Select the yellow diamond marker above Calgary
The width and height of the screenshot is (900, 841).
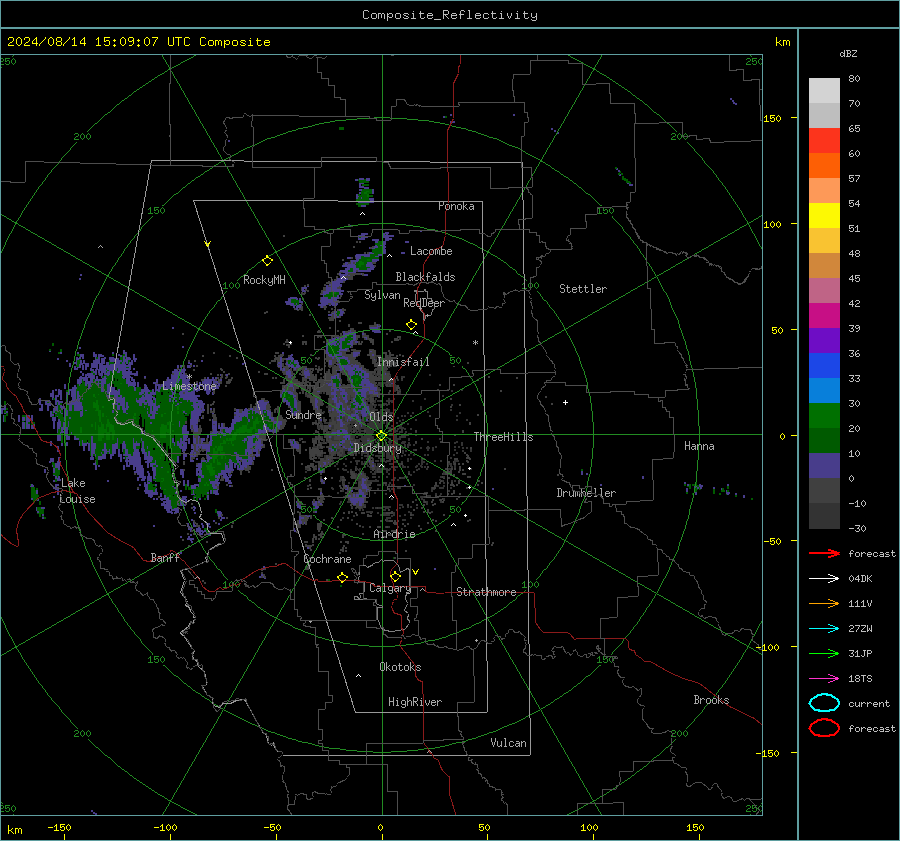click(x=395, y=576)
